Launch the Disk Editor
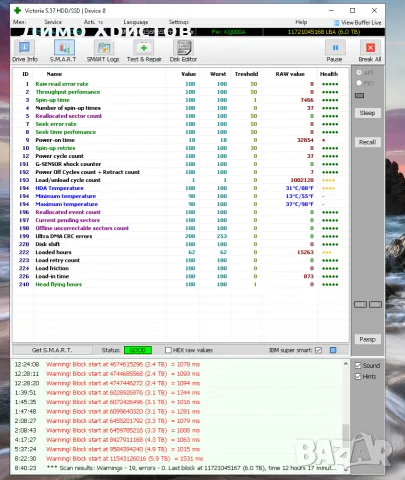This screenshot has height=480, width=405. pyautogui.click(x=183, y=51)
